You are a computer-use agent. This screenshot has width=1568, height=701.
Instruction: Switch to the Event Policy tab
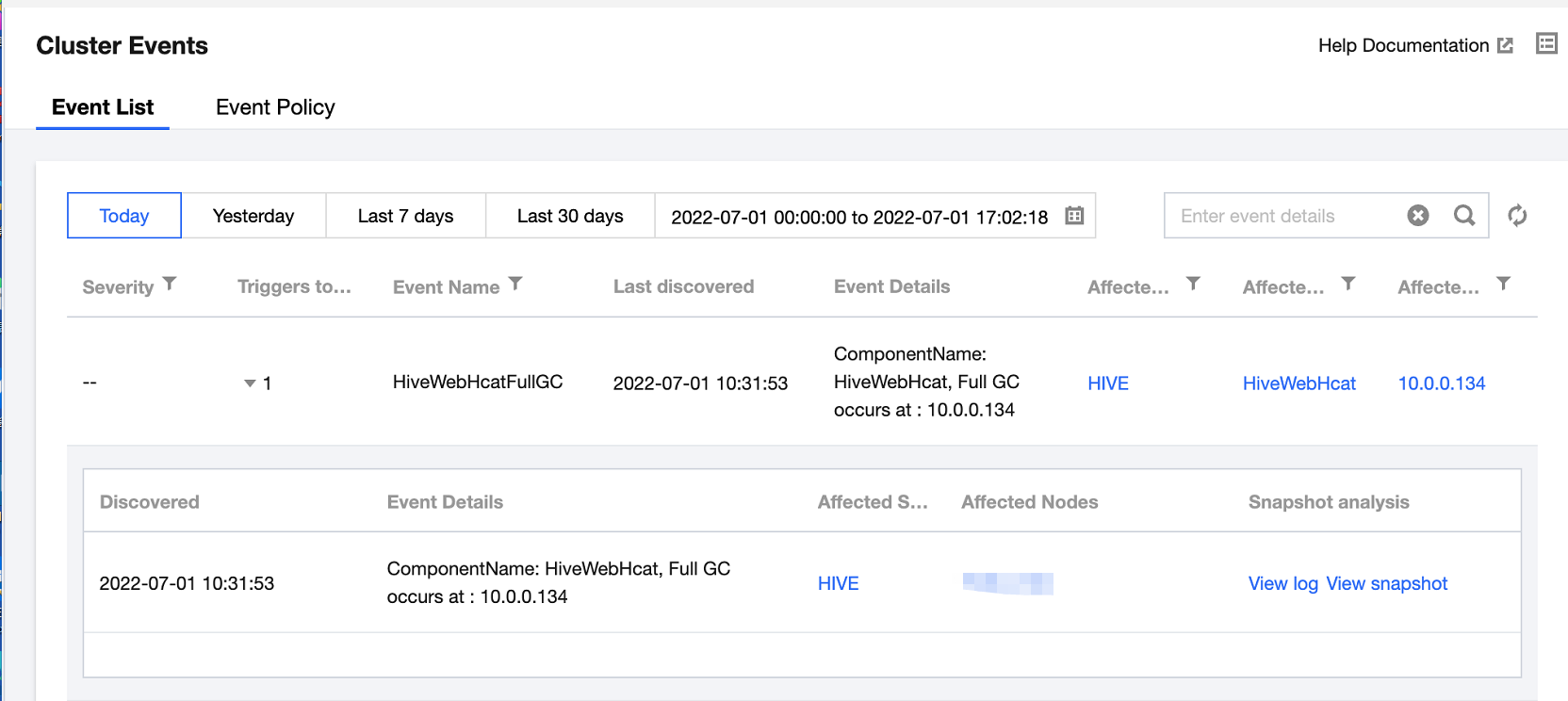275,107
